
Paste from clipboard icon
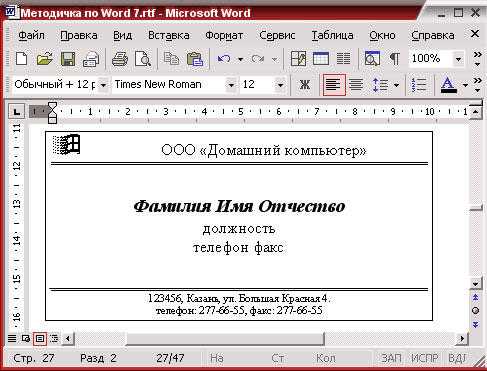click(x=195, y=59)
